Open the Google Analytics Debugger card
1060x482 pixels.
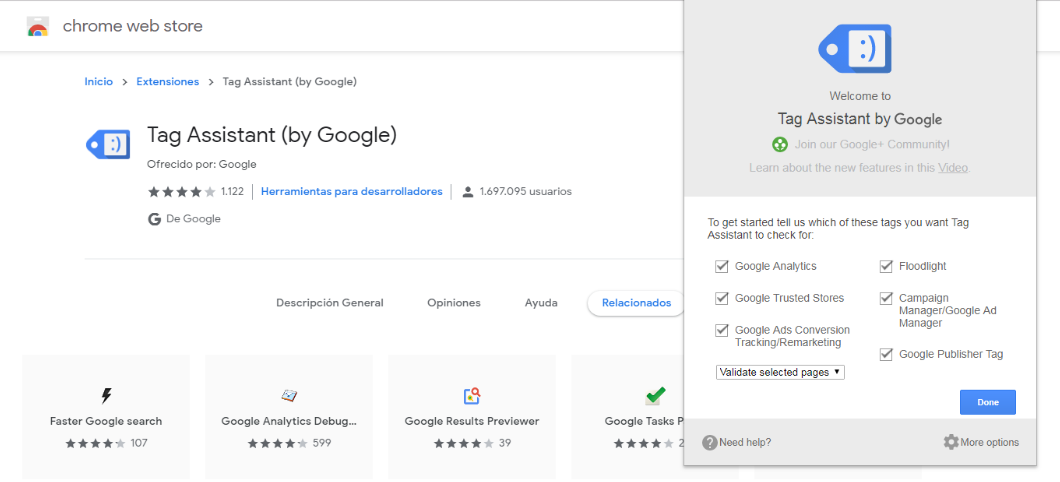289,417
